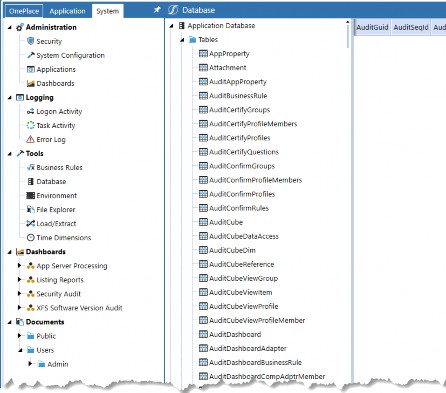Viewport: 446px width, 393px height.
Task: Select the AuditConfirmRules table
Action: pos(239,208)
